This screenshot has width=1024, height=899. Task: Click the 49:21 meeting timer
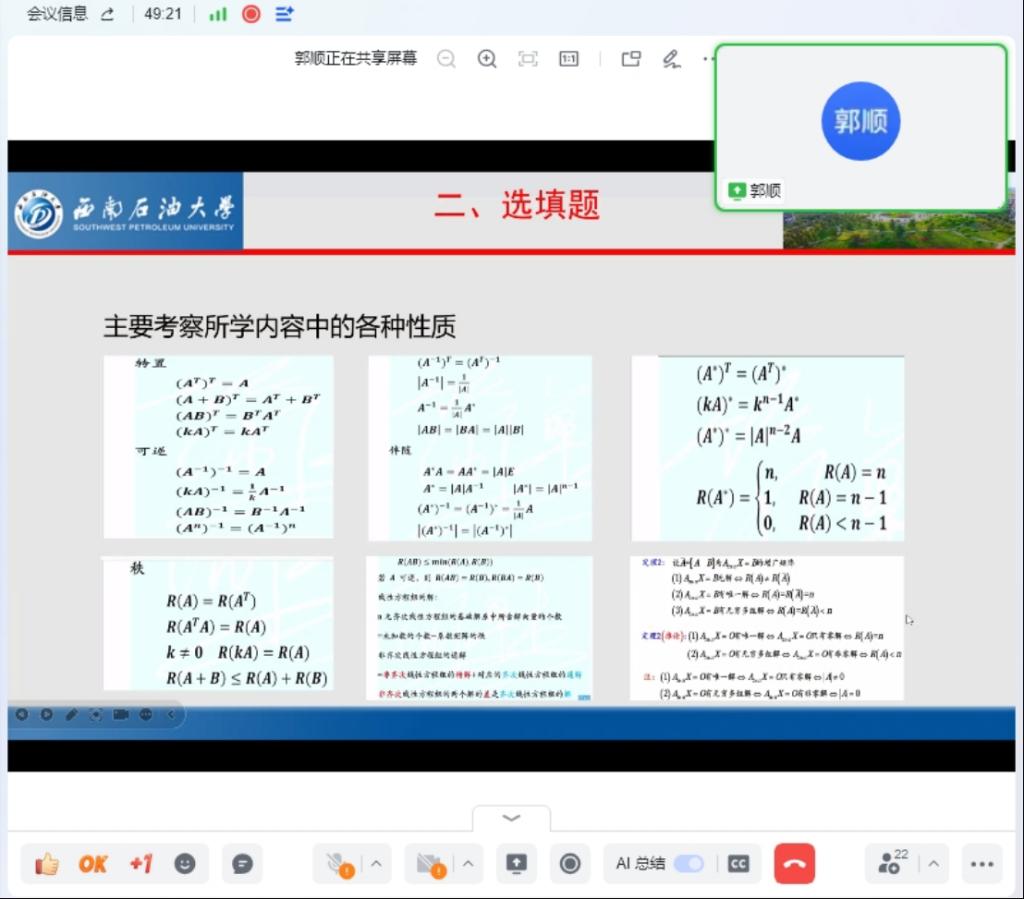point(163,14)
